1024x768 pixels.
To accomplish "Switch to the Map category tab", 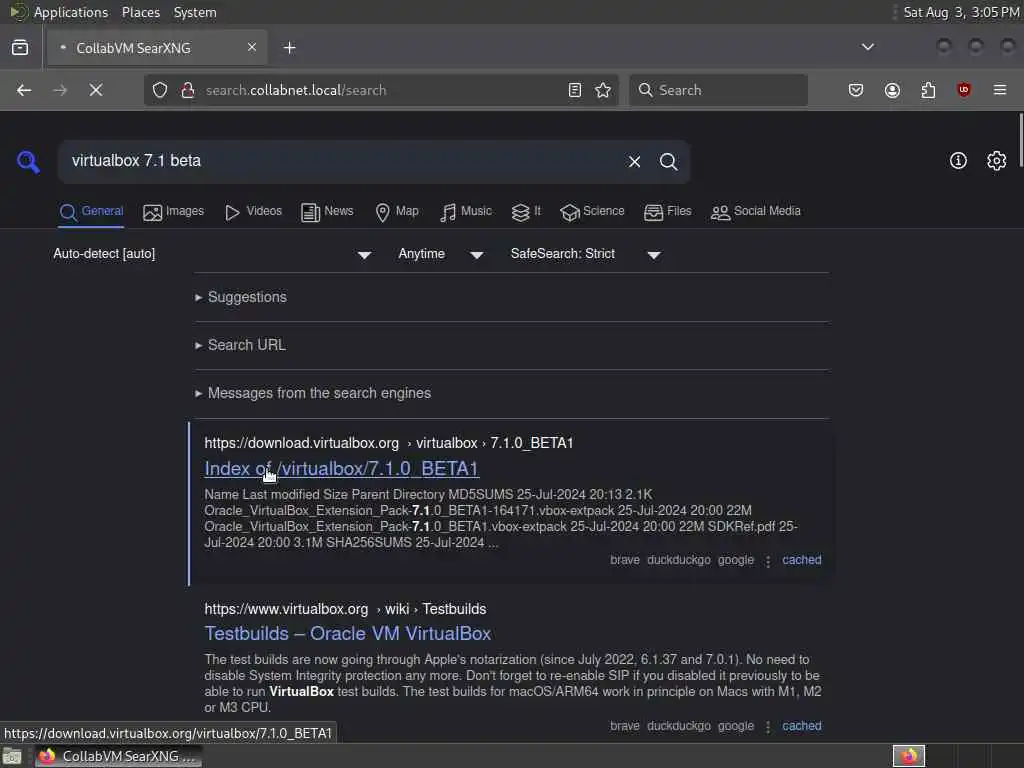I will click(x=397, y=212).
